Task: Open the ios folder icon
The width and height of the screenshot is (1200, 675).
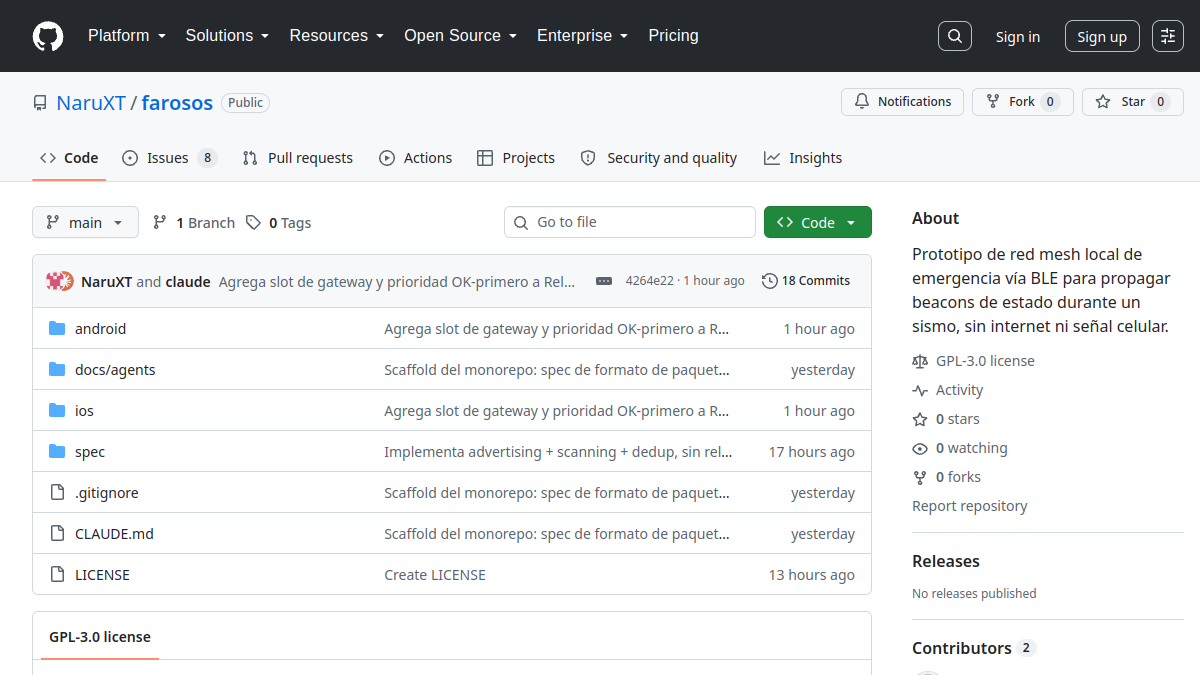Action: 57,411
